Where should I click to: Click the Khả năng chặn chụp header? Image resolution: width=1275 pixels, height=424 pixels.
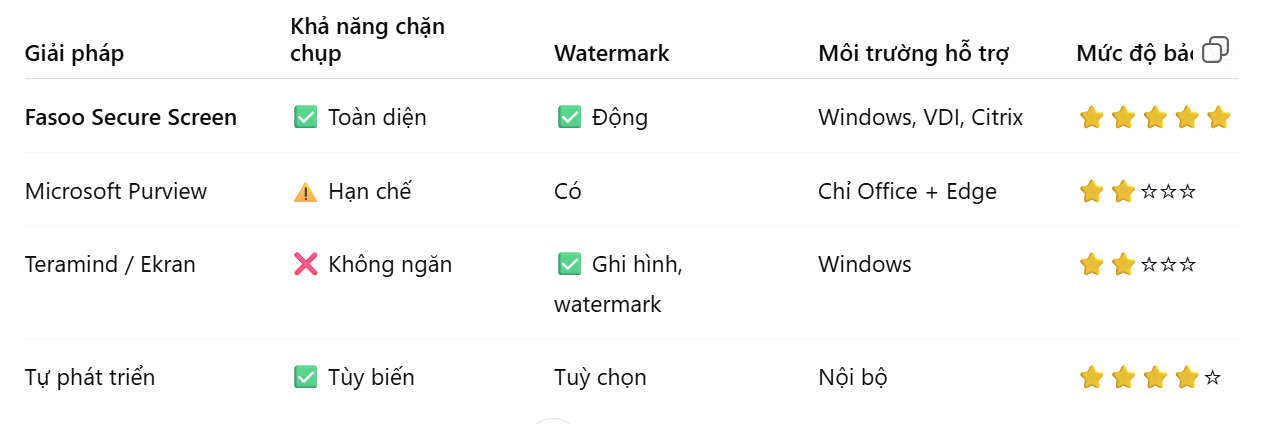[367, 40]
